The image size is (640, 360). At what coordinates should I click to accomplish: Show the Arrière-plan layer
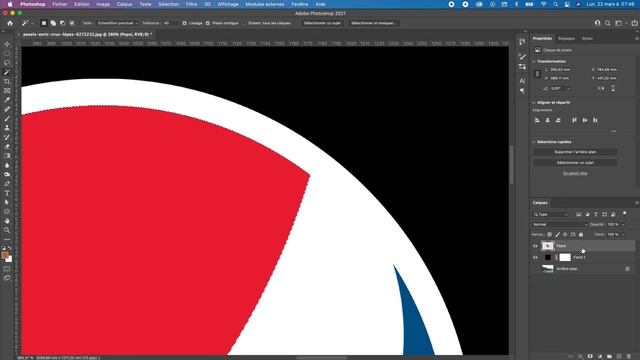coord(535,269)
